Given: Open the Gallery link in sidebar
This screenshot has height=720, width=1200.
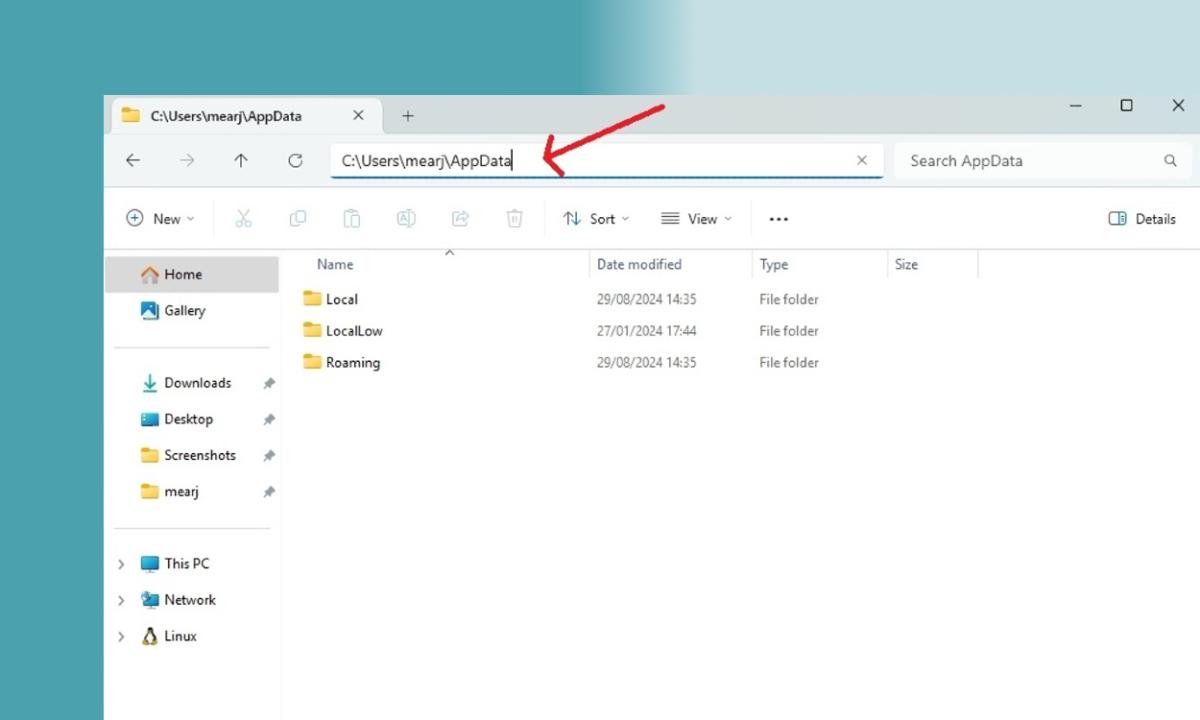Looking at the screenshot, I should (183, 310).
